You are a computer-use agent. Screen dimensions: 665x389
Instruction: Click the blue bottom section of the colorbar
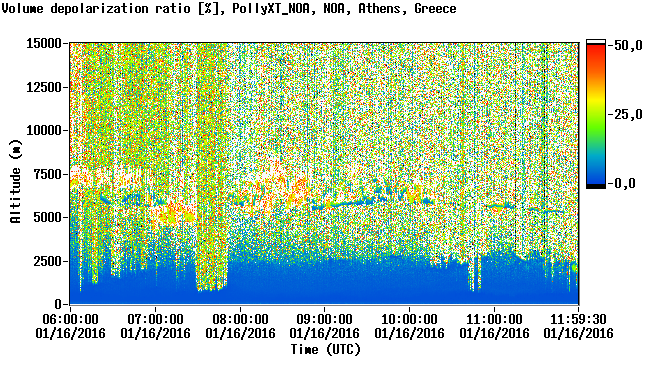(x=596, y=174)
